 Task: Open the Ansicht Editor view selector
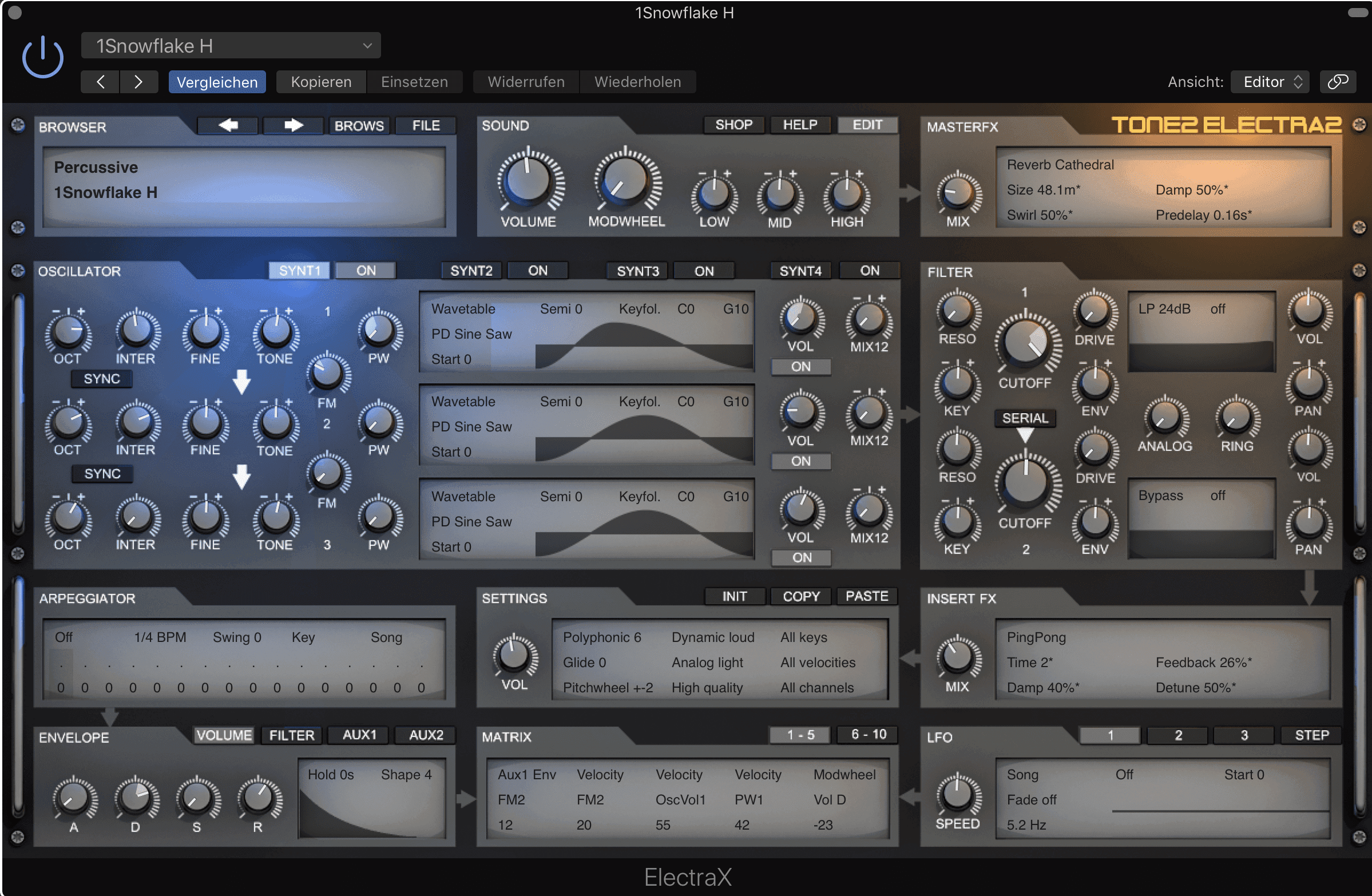[x=1270, y=82]
